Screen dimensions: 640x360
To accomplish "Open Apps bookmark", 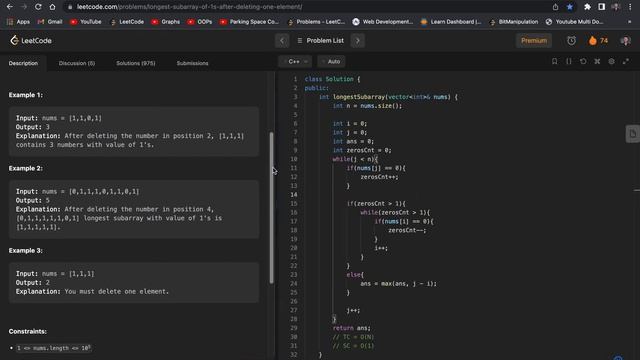I will [18, 22].
